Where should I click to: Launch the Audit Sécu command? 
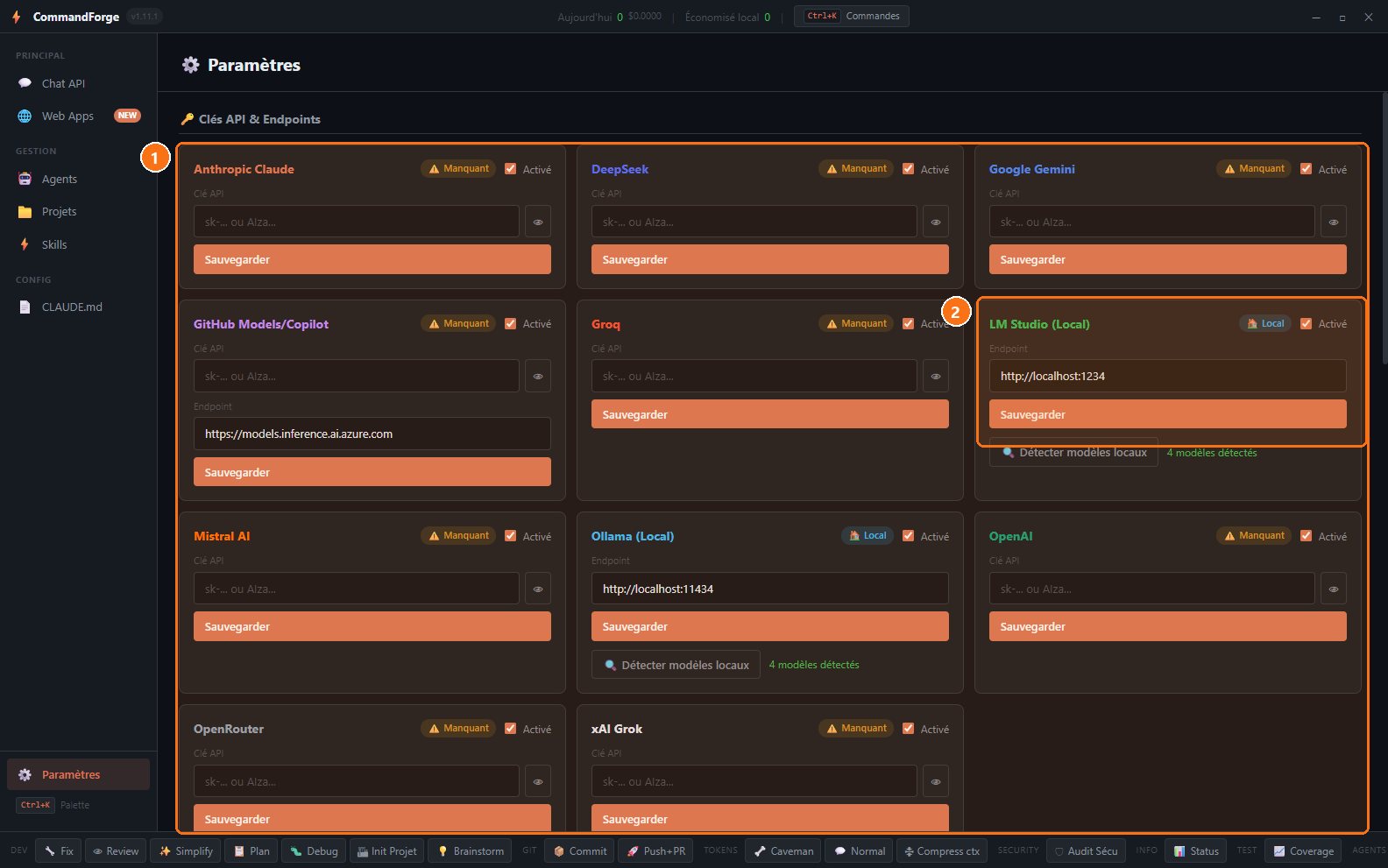[1085, 851]
